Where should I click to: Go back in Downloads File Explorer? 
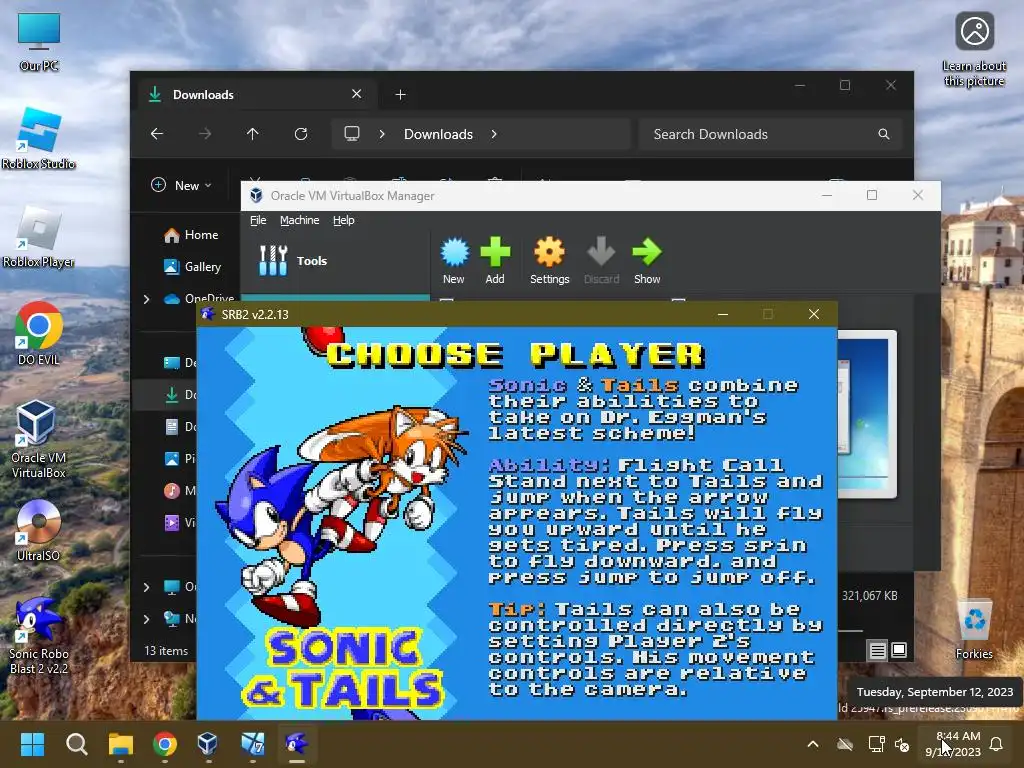click(157, 134)
